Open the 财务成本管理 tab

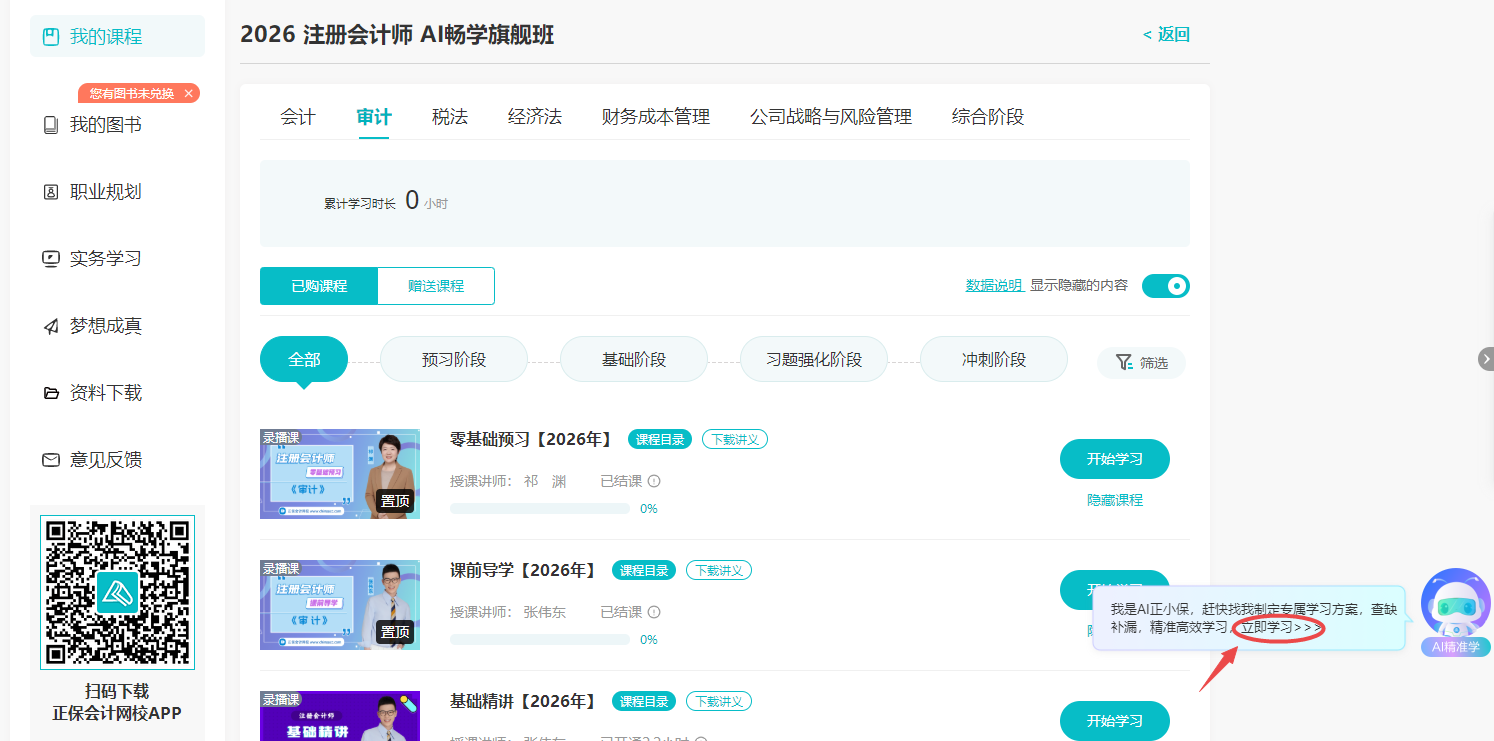(x=655, y=116)
